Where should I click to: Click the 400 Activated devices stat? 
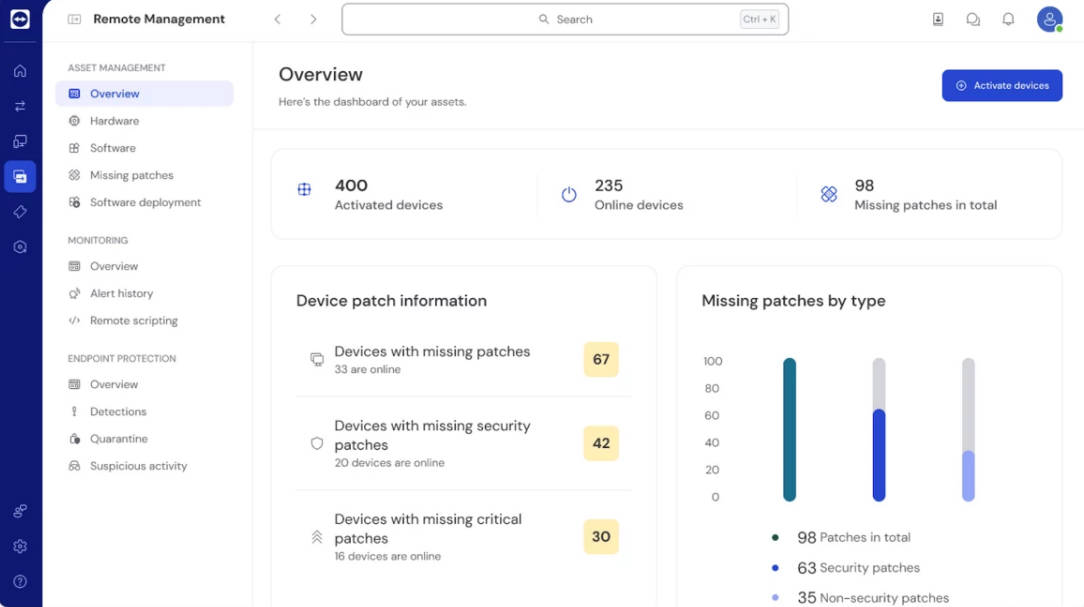click(389, 195)
